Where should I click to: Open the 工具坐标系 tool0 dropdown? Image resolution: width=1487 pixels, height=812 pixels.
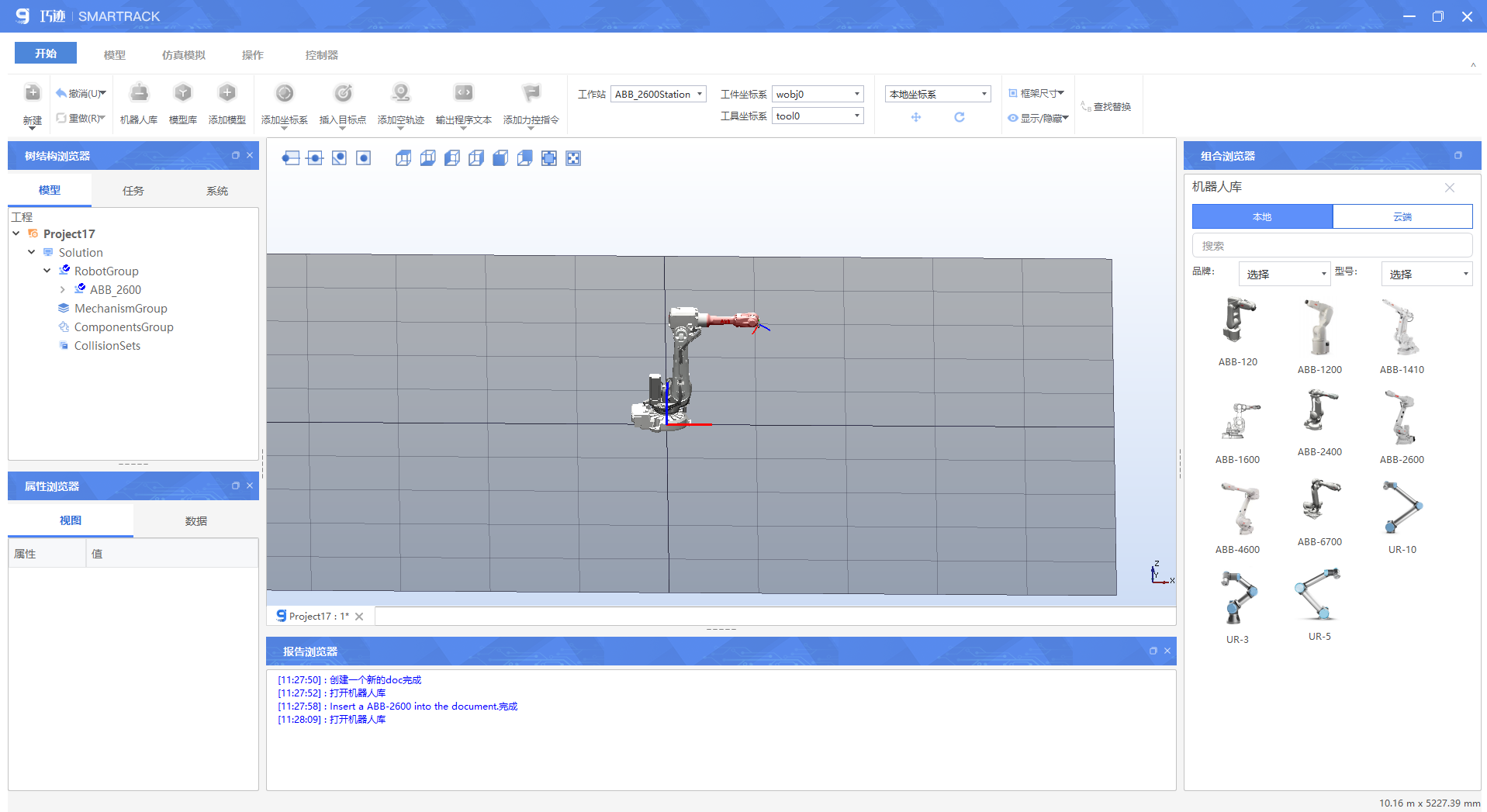[x=818, y=116]
